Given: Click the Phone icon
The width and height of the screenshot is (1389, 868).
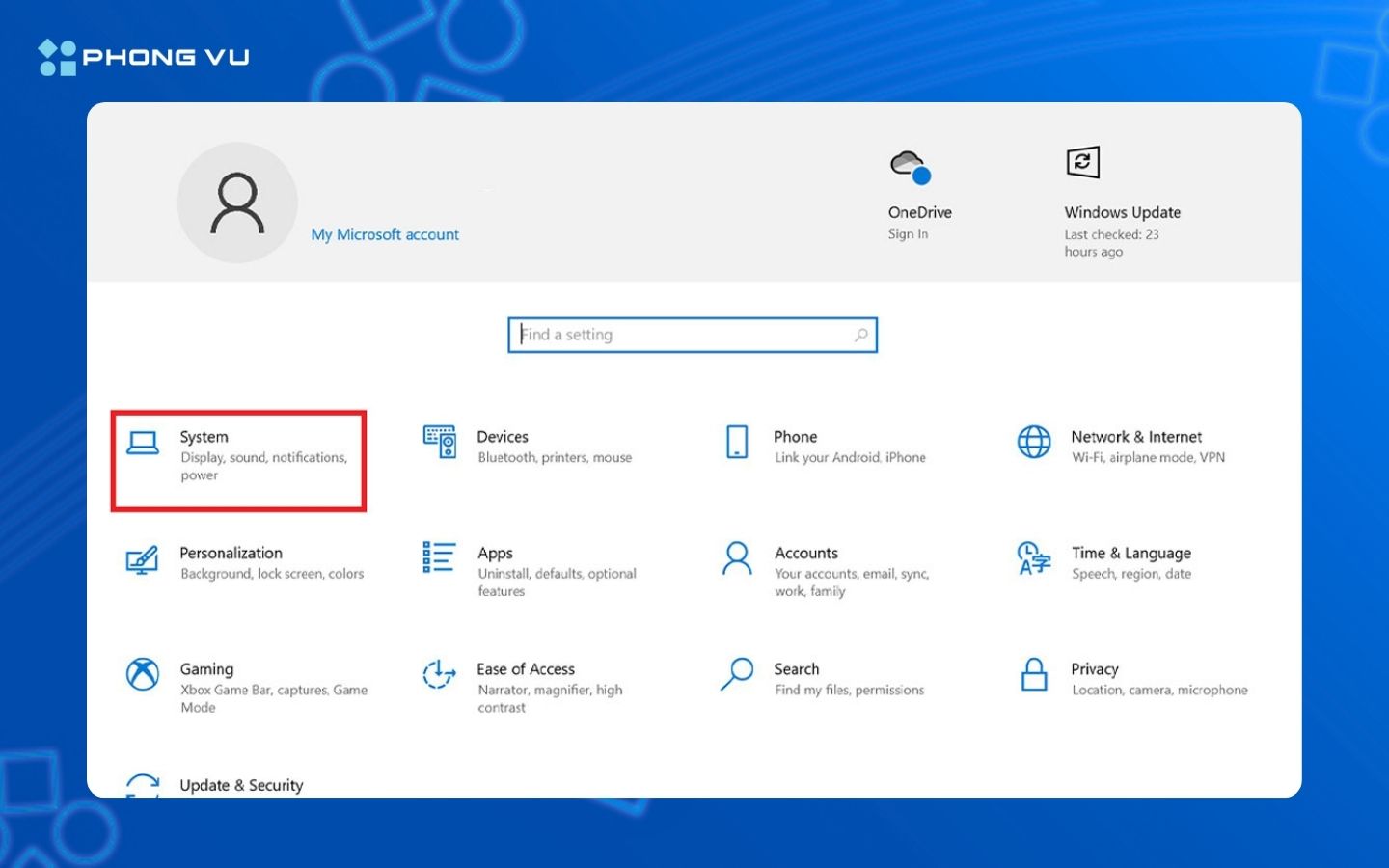Looking at the screenshot, I should pyautogui.click(x=737, y=442).
